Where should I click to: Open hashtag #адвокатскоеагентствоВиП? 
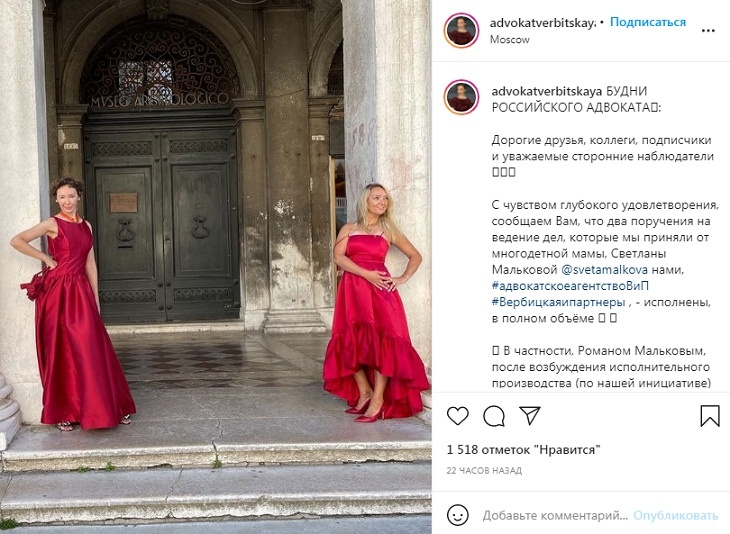point(570,286)
